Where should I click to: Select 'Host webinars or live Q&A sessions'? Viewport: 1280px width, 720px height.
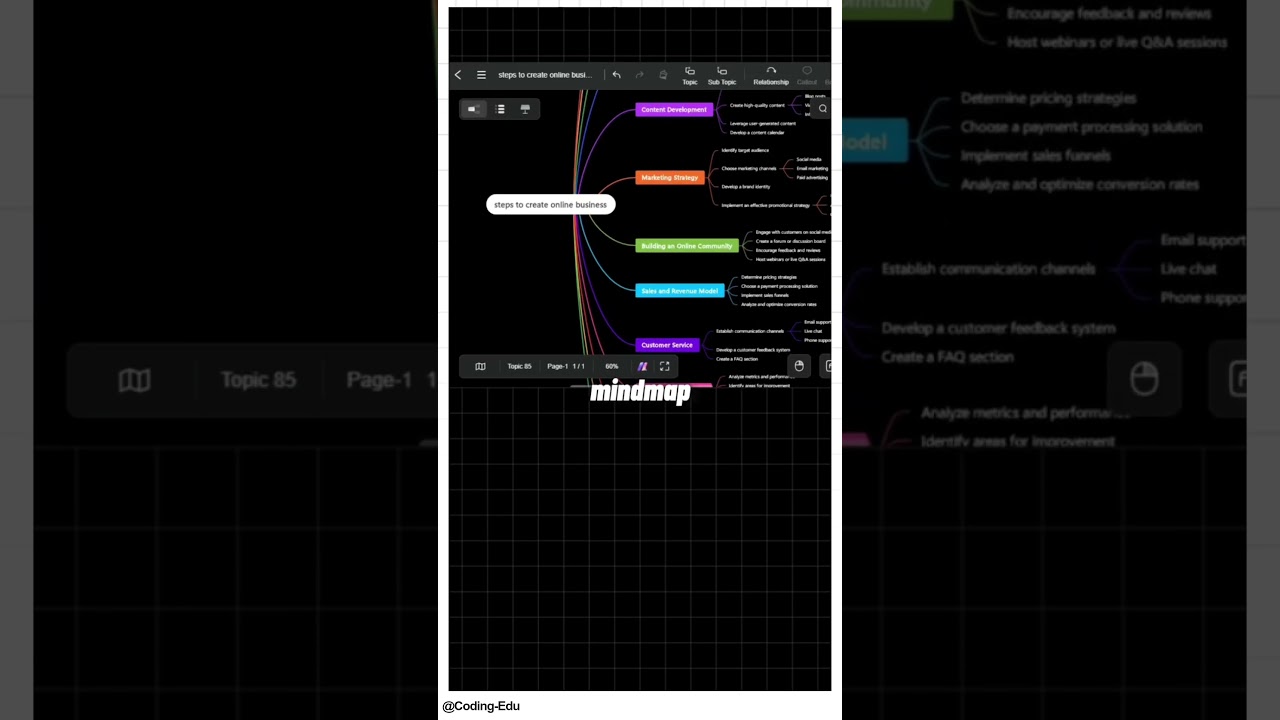coord(791,259)
